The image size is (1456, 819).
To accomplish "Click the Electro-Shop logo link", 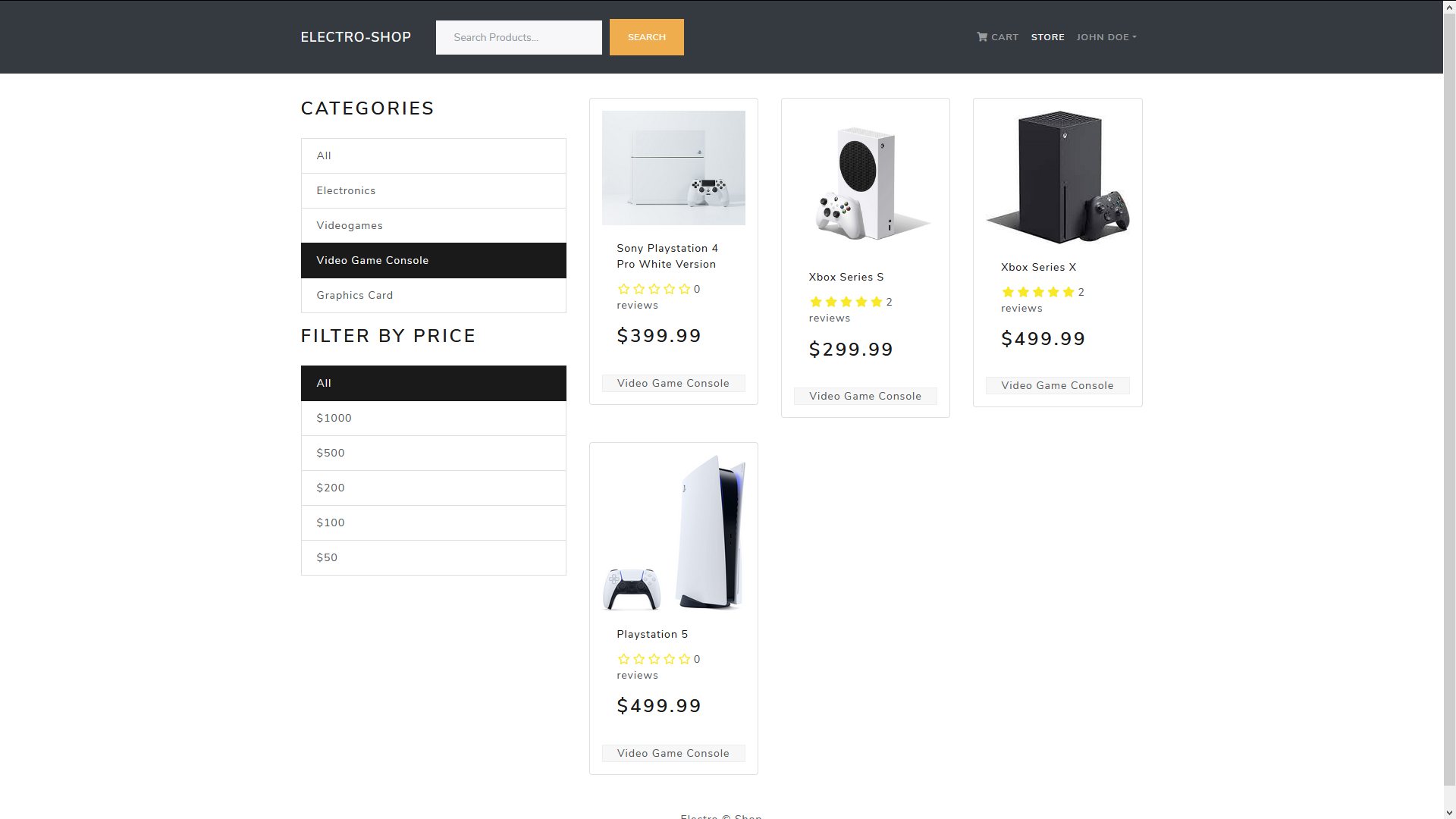I will pos(356,37).
